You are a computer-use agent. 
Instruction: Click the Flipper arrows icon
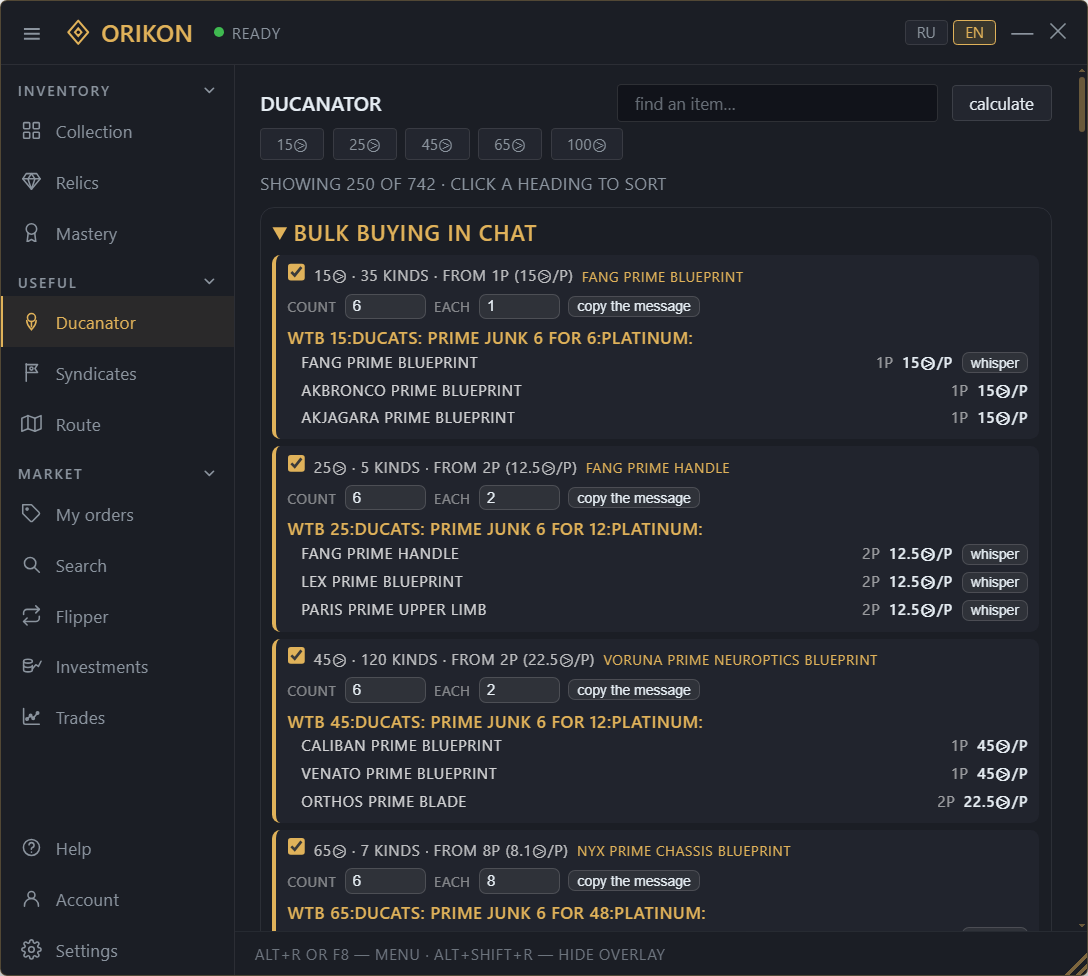coord(31,616)
